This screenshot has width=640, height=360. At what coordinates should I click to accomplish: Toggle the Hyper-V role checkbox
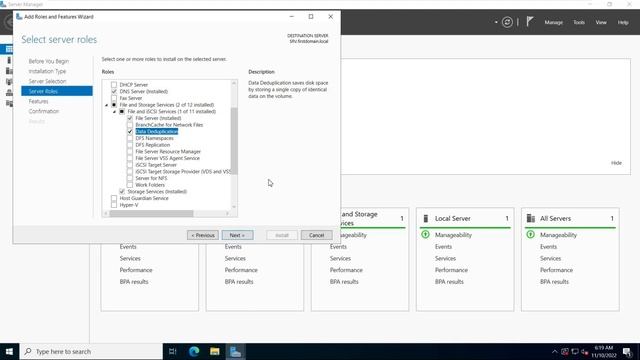[x=114, y=205]
